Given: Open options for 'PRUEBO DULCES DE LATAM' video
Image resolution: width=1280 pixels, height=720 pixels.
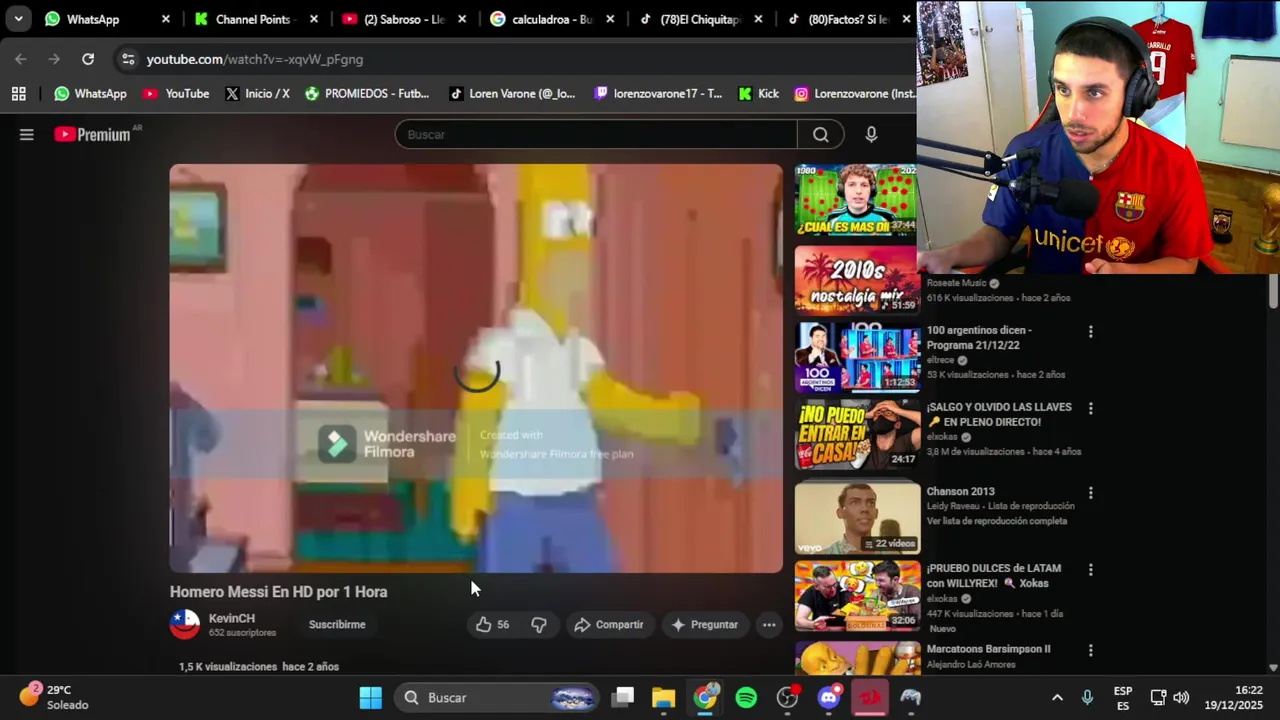Looking at the screenshot, I should click(x=1090, y=569).
